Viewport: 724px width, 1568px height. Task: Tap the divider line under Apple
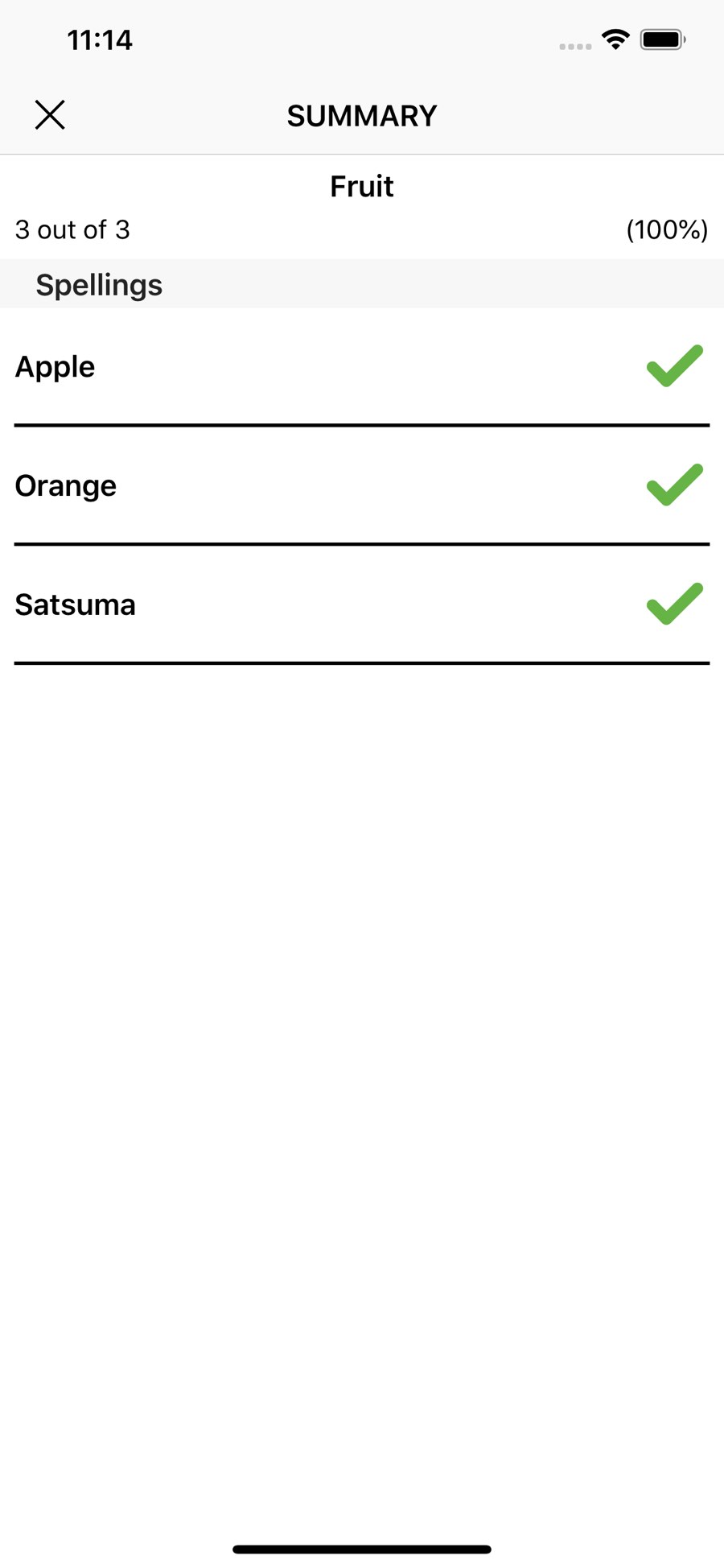click(x=362, y=425)
